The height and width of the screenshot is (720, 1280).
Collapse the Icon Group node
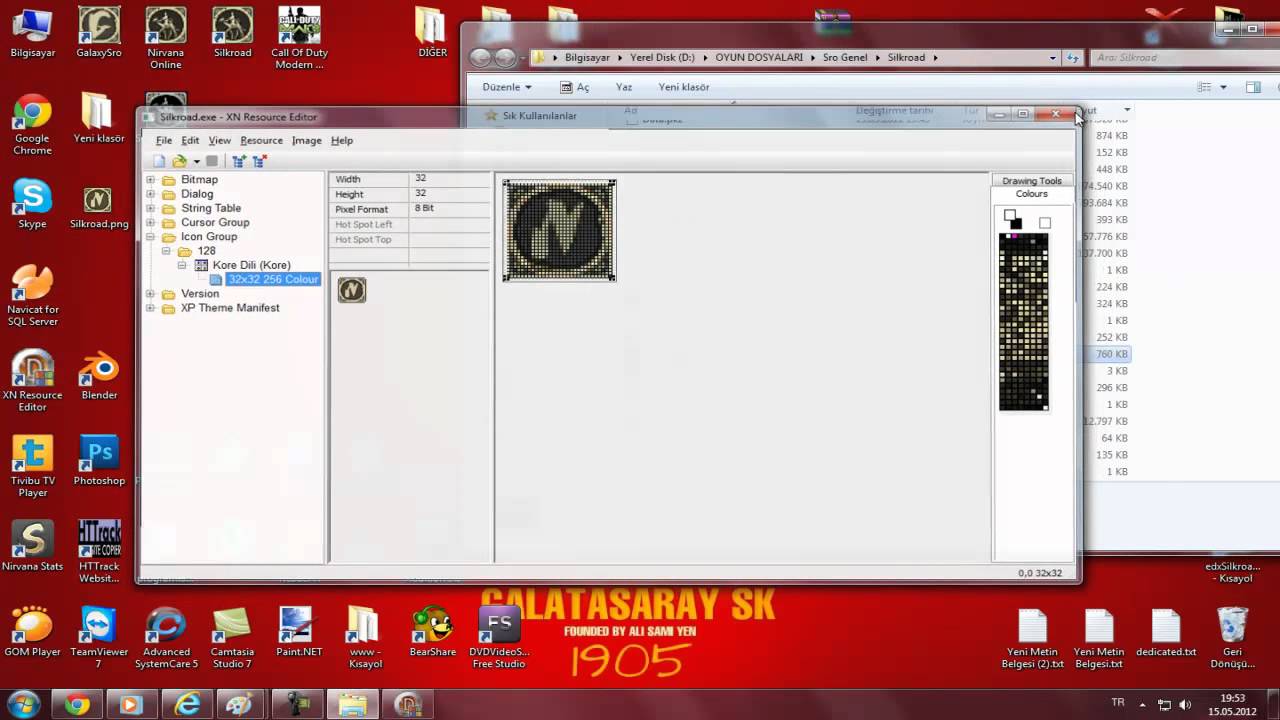tap(151, 237)
